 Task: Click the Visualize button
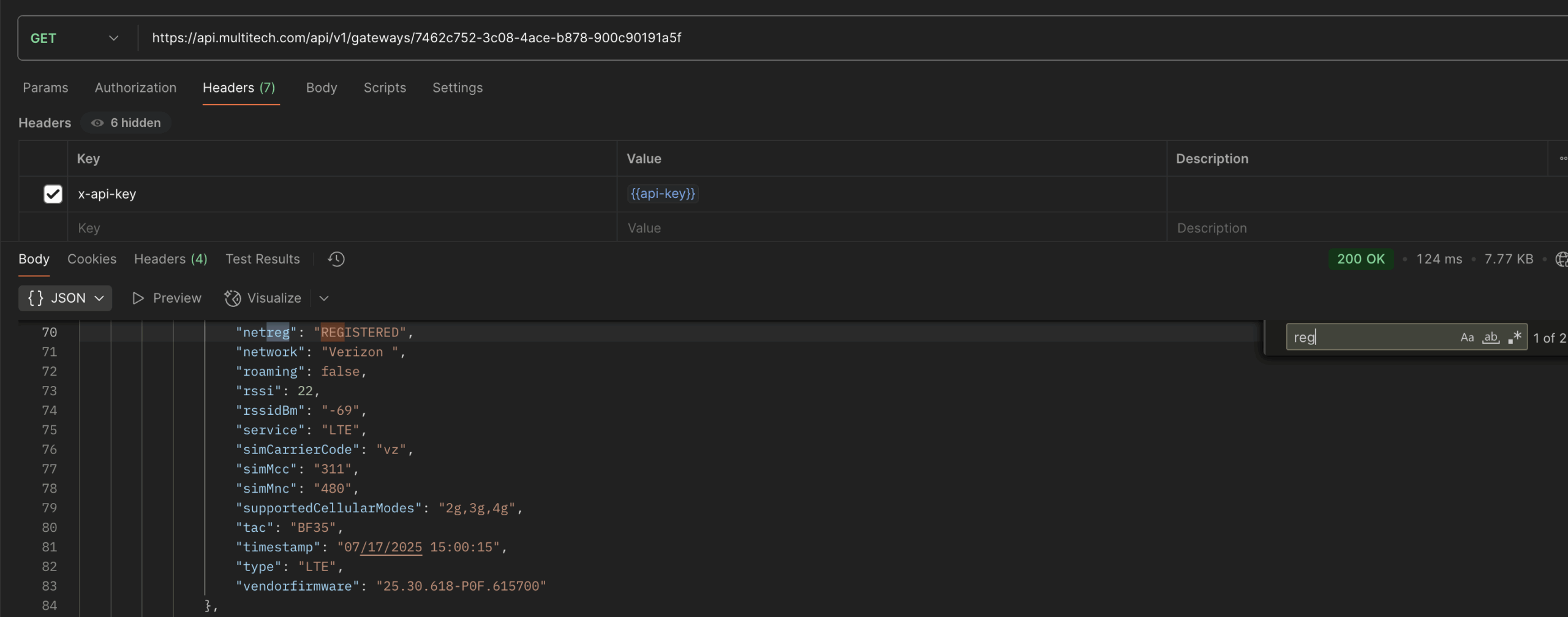(263, 298)
